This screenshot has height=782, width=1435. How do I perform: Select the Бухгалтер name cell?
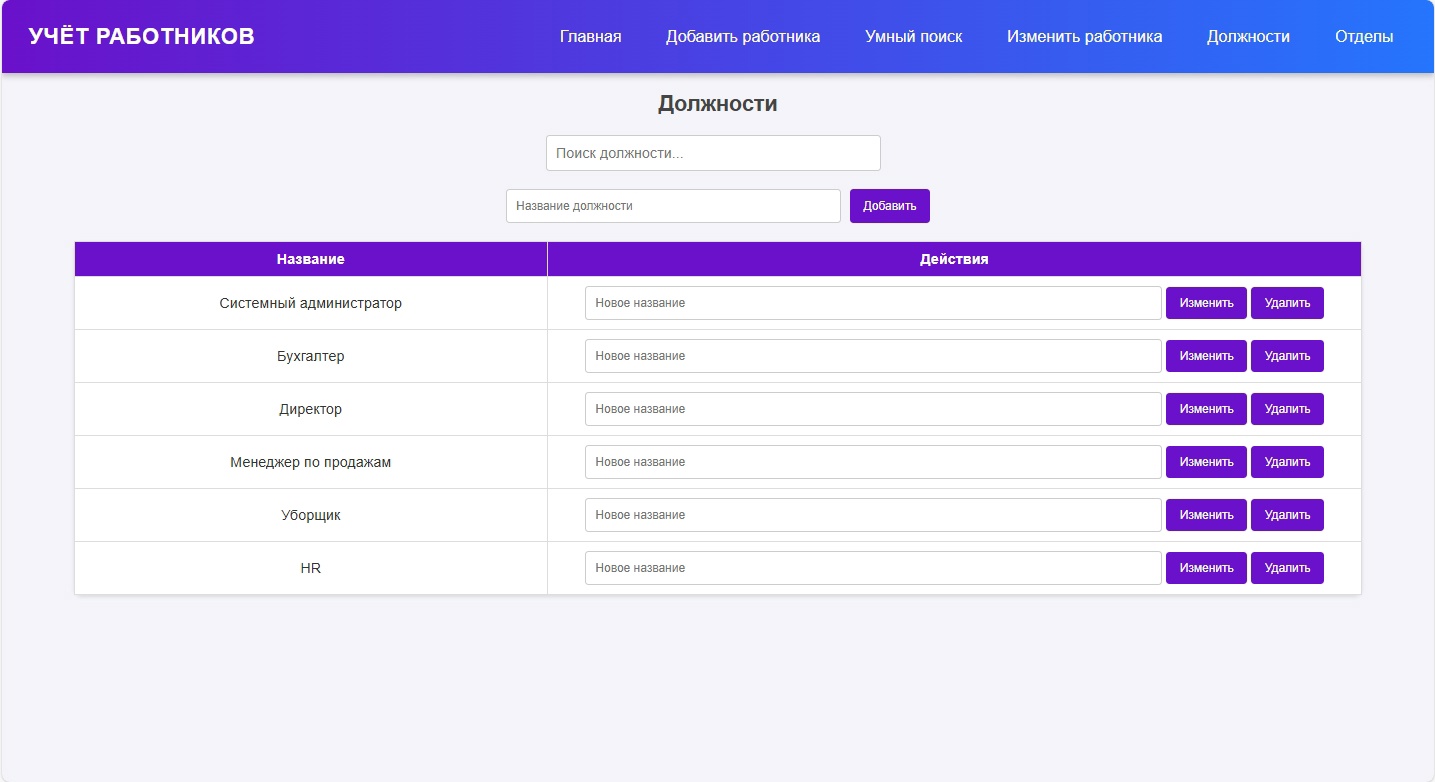[311, 356]
